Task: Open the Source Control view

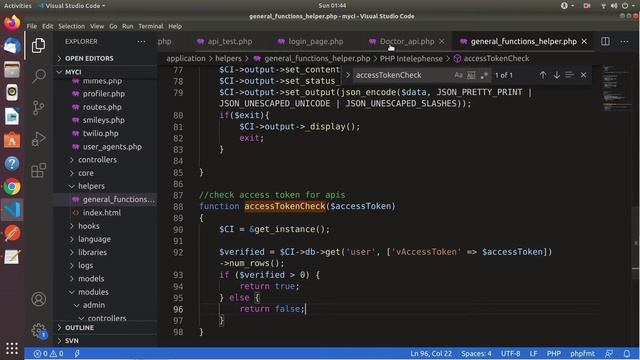Action: pos(38,108)
